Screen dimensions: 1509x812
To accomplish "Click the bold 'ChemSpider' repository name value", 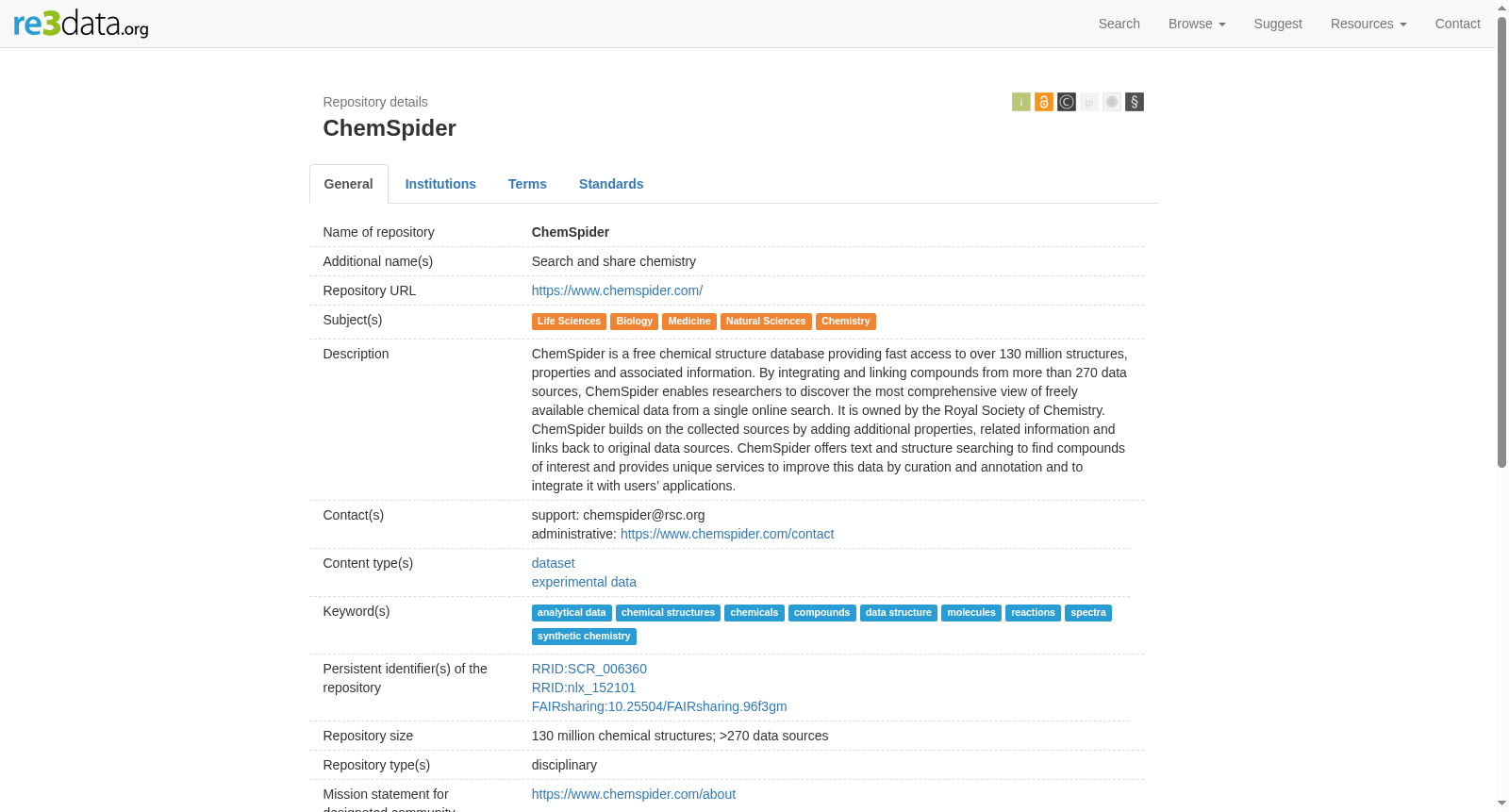I will pyautogui.click(x=571, y=232).
